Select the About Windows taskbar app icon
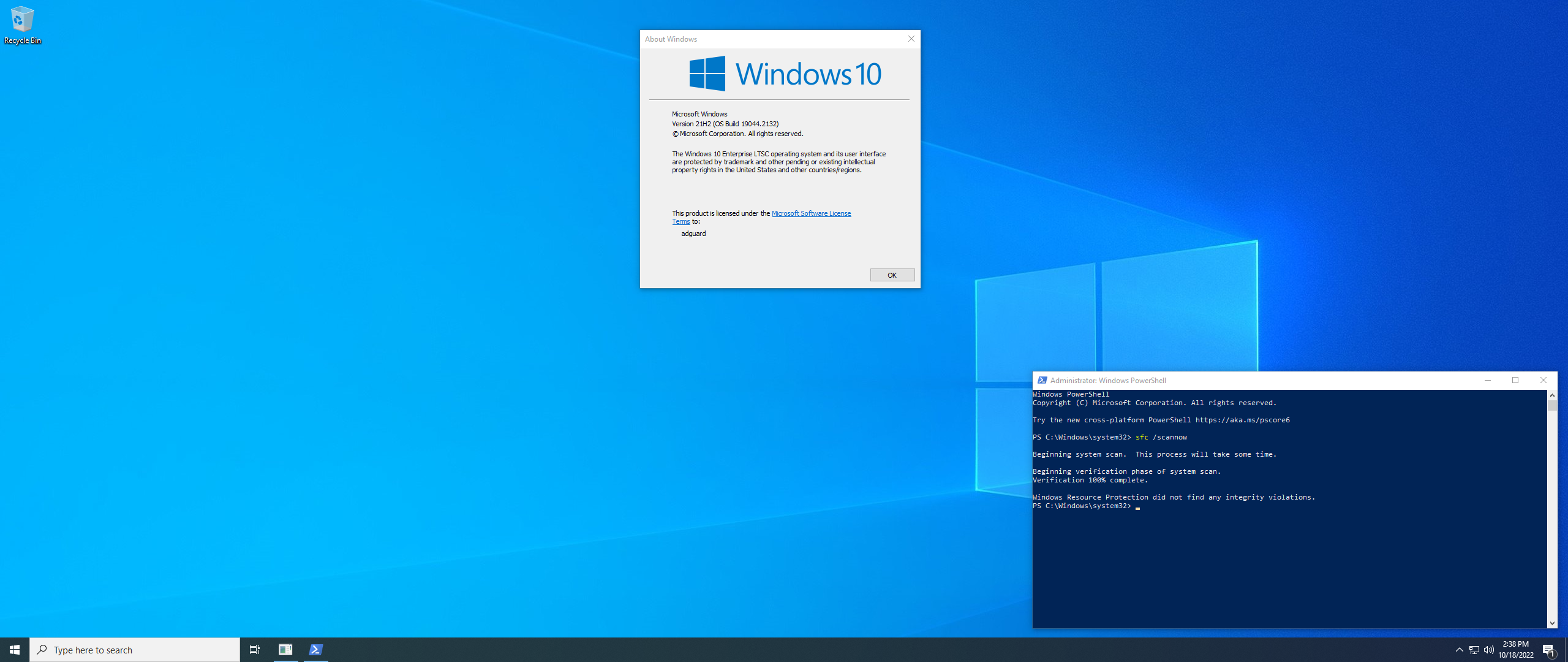This screenshot has width=1568, height=662. 285,650
